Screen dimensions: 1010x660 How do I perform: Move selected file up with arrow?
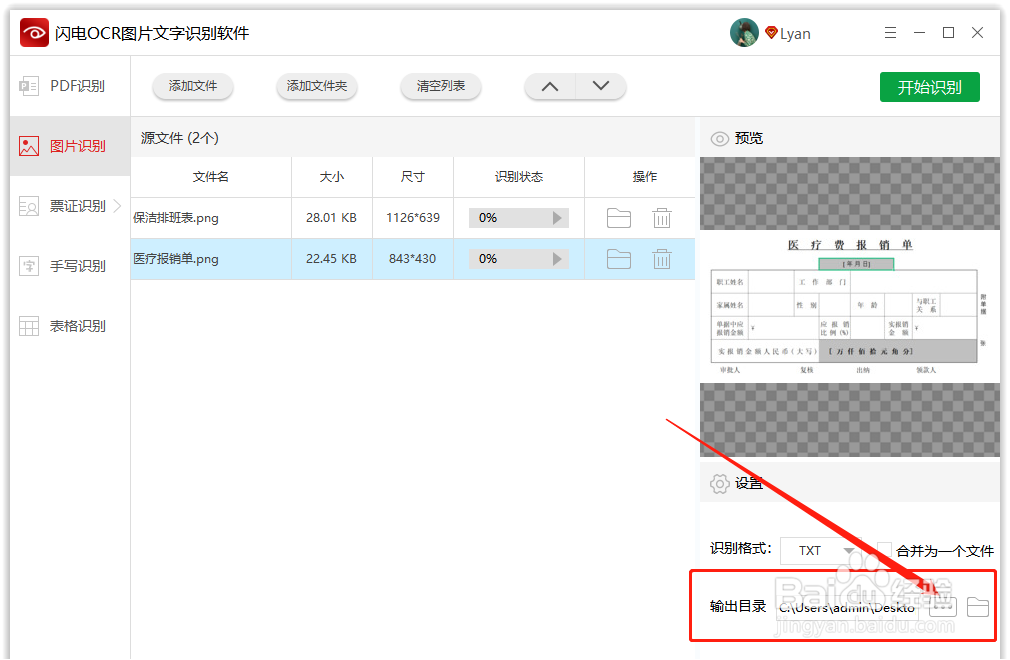550,86
